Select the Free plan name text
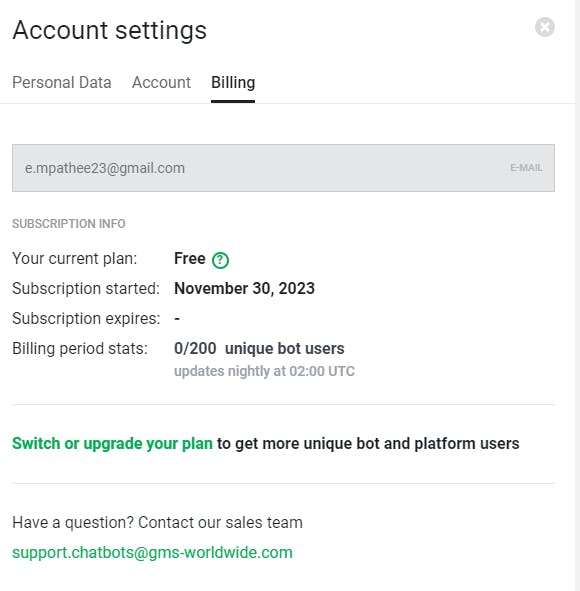The height and width of the screenshot is (591, 580). pos(190,259)
